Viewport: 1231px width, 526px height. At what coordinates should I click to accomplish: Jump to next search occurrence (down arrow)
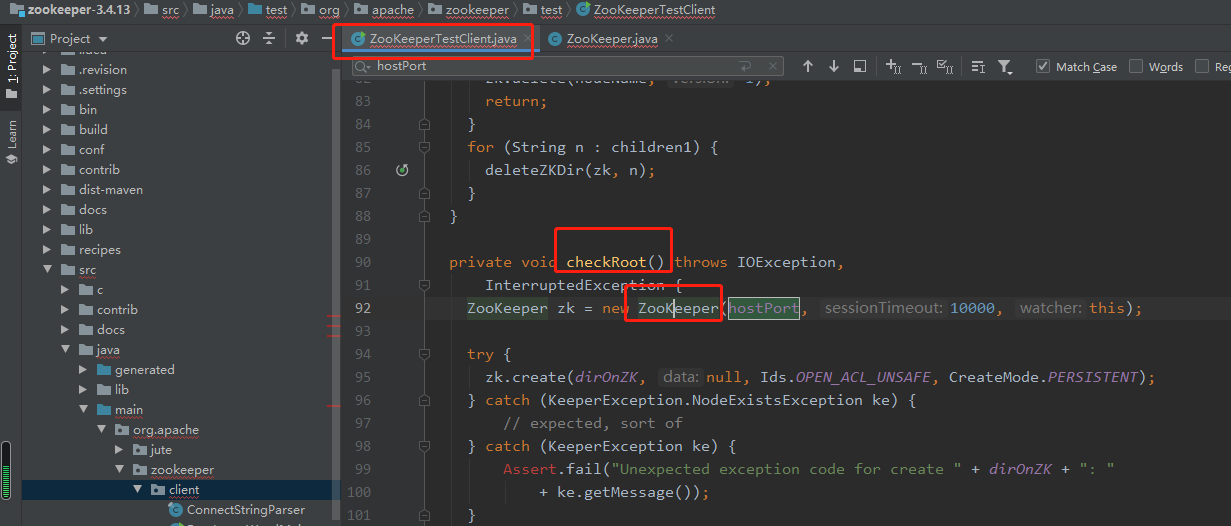click(x=834, y=66)
